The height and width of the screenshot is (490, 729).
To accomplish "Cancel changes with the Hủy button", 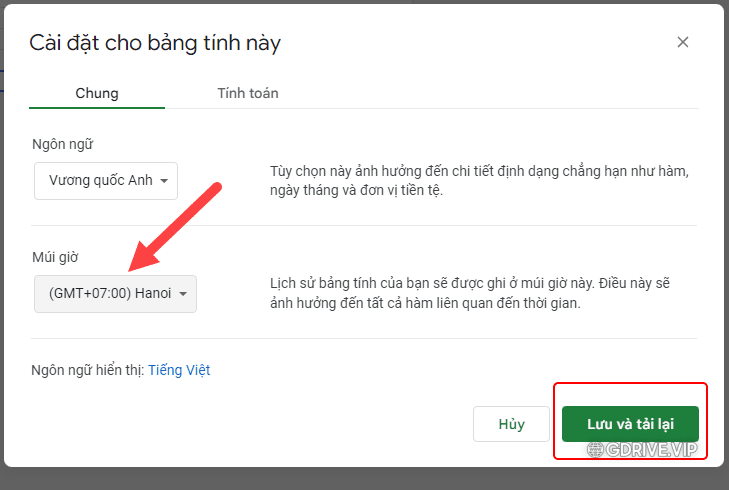I will 511,424.
